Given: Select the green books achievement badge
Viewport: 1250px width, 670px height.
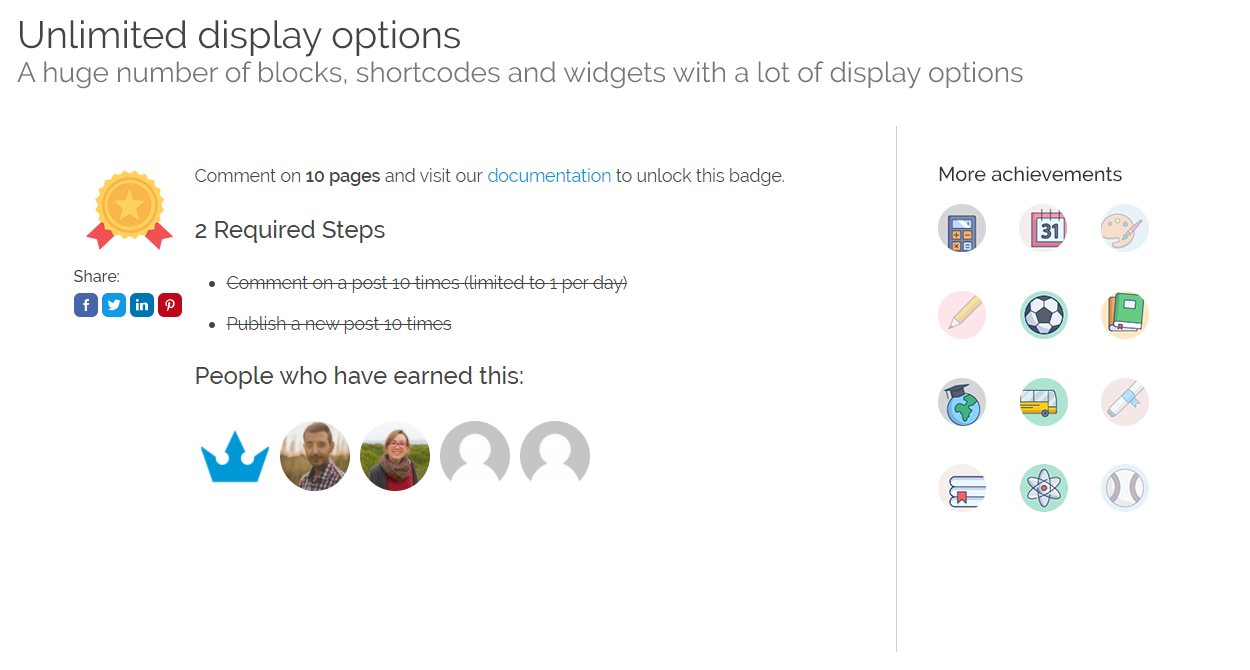Looking at the screenshot, I should (x=1125, y=315).
